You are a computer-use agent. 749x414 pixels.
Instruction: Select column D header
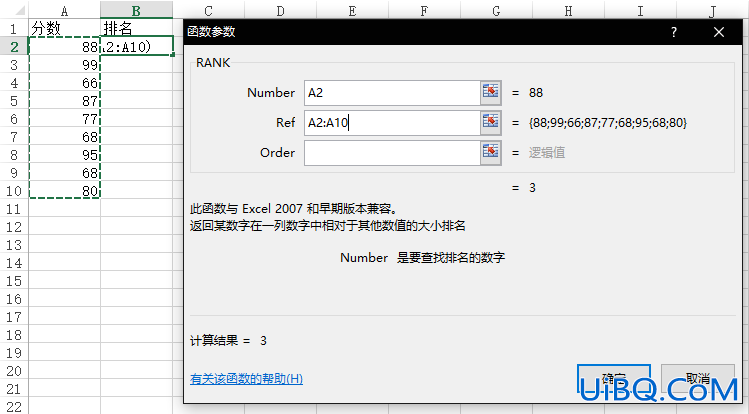tap(280, 11)
